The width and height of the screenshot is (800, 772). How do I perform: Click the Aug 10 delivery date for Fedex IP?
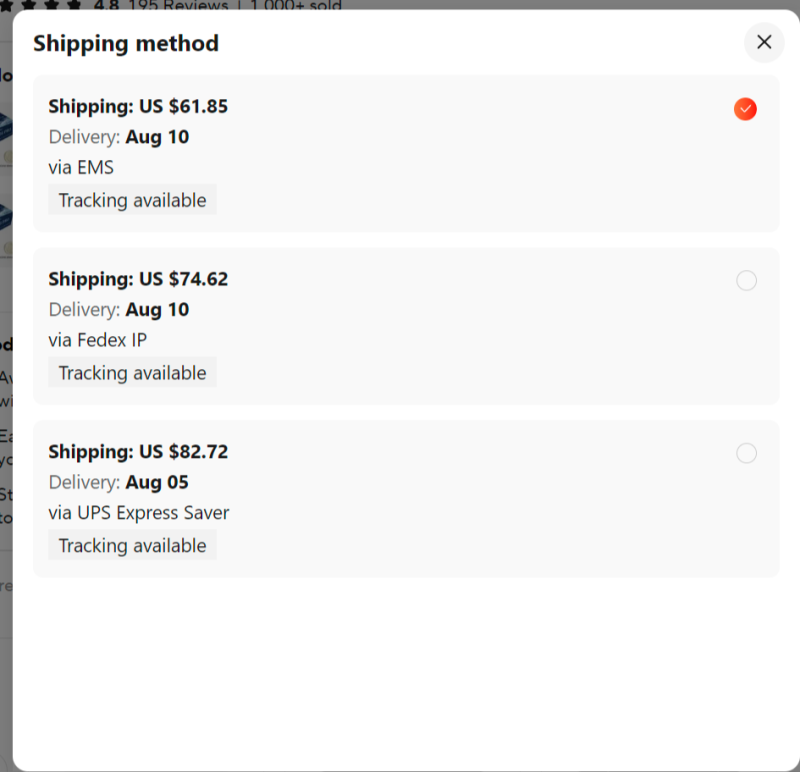point(157,310)
